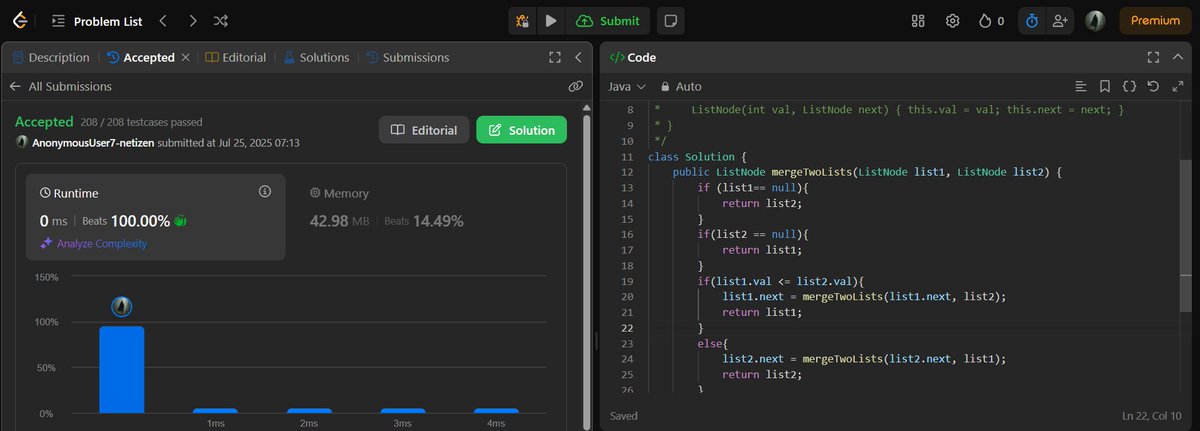Show the Runtime info icon
Screen dimensions: 1200x431
pos(264,191)
